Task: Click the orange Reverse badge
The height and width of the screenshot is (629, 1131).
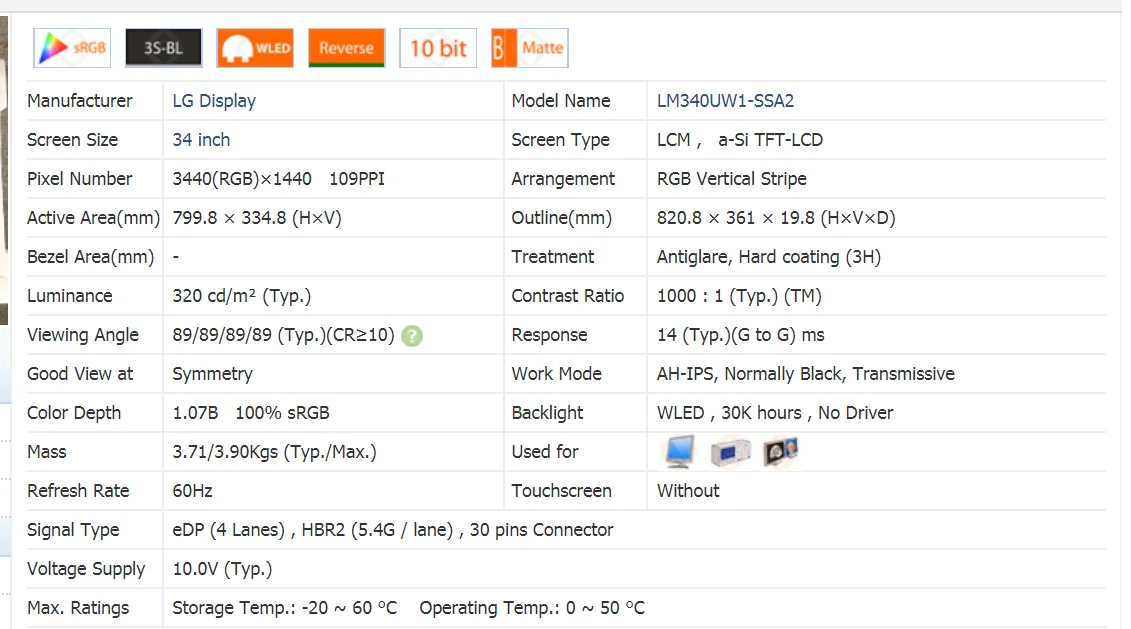Action: (346, 48)
